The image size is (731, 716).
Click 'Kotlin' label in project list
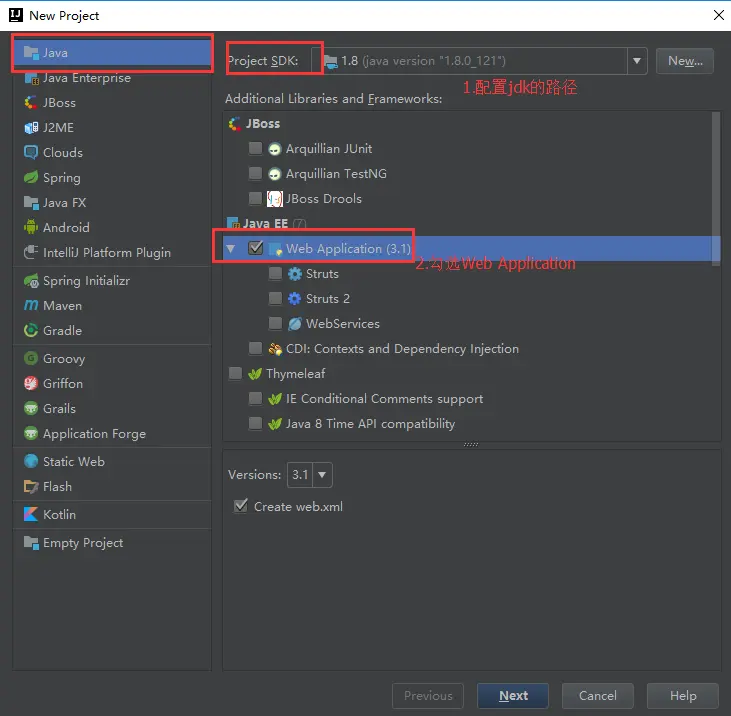pyautogui.click(x=59, y=515)
